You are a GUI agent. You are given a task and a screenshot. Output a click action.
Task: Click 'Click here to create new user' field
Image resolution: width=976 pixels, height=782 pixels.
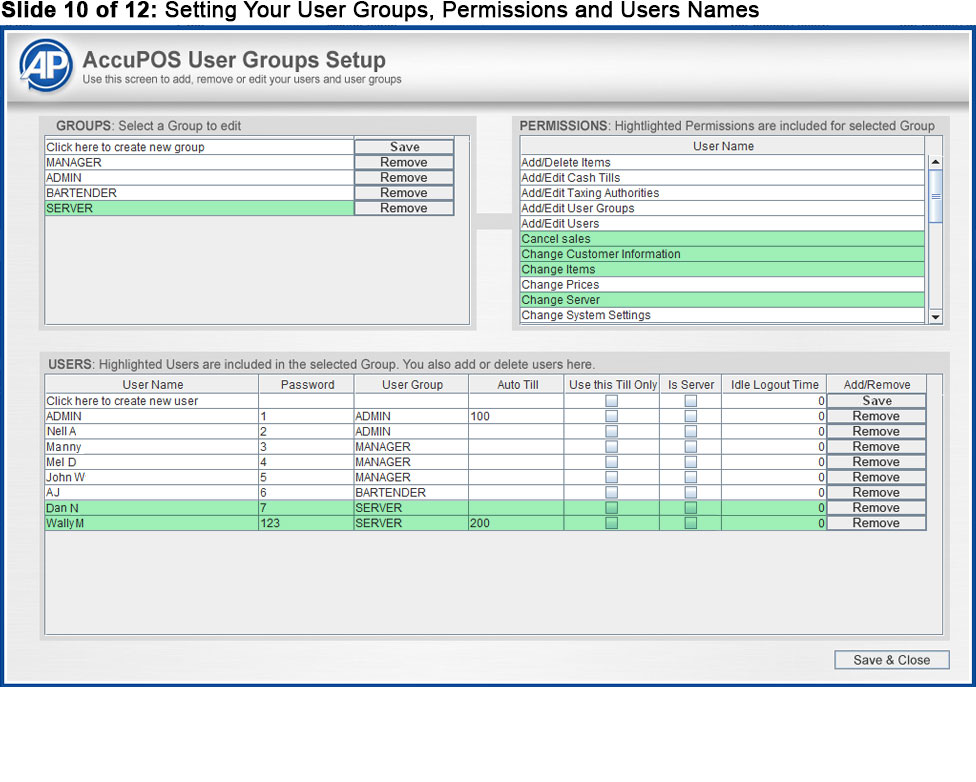pos(151,401)
